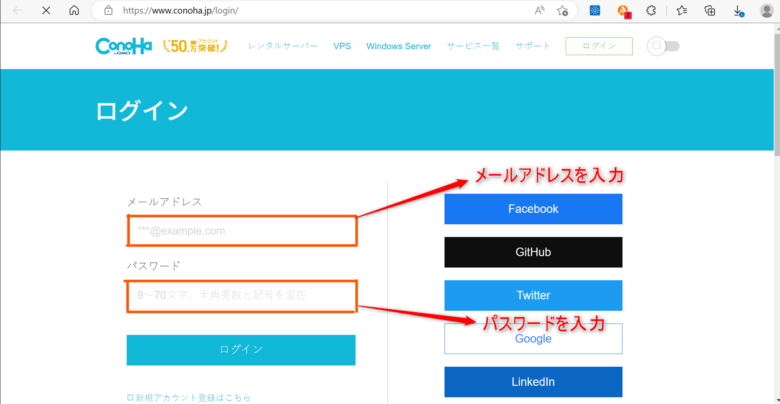Viewport: 780px width, 404px height.
Task: Open the browser extensions puzzle menu
Action: 651,10
